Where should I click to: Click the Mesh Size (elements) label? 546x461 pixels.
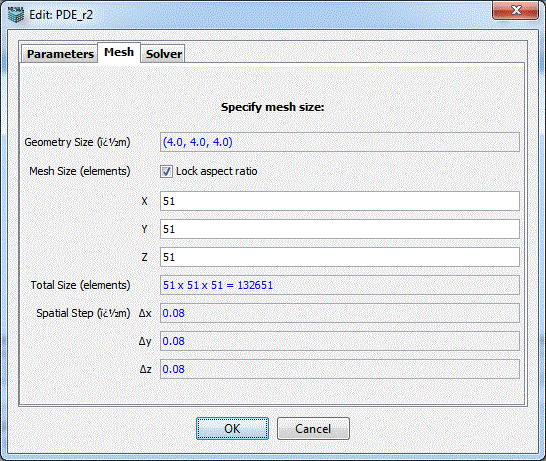click(80, 171)
